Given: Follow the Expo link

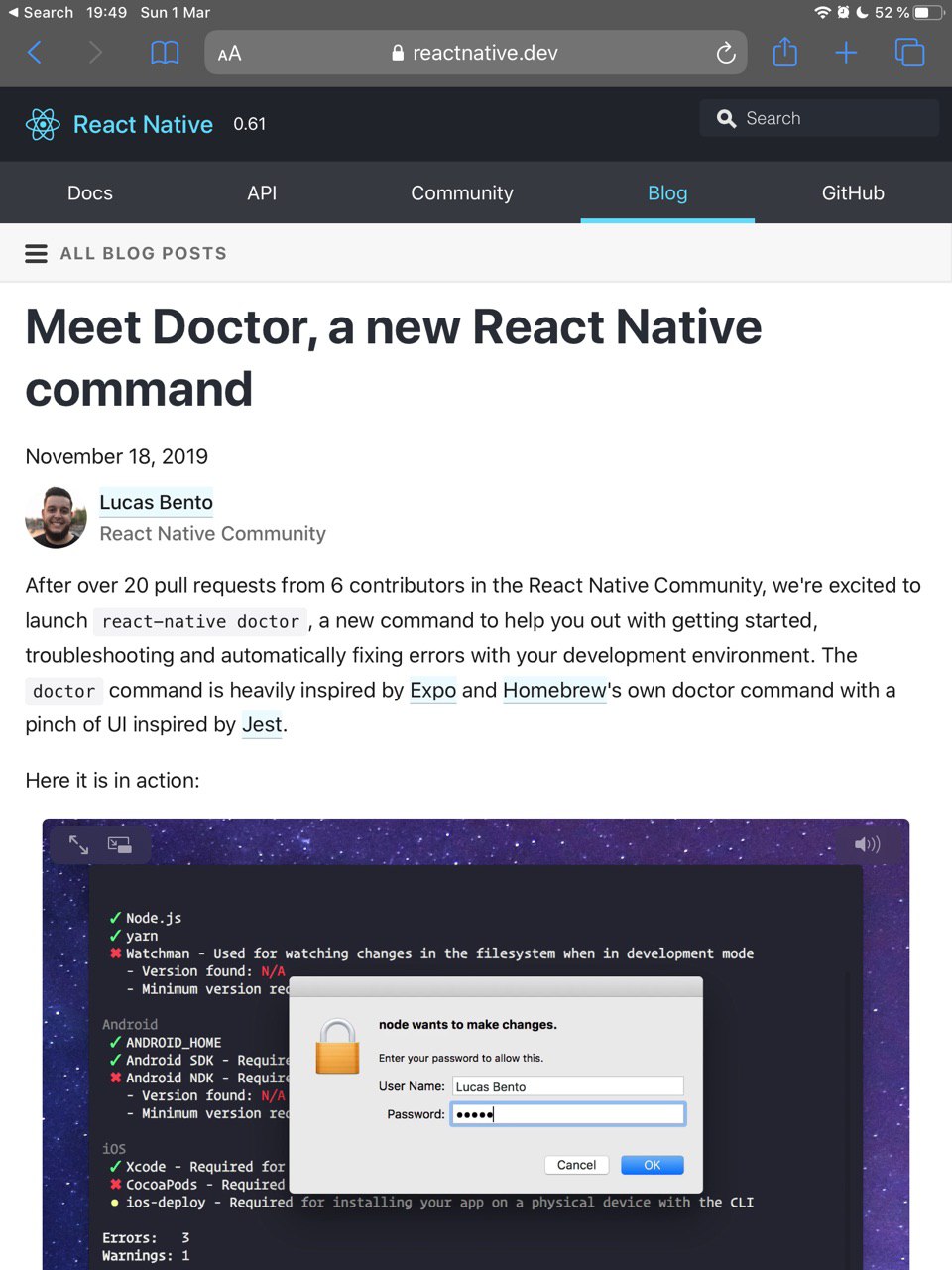Looking at the screenshot, I should (x=433, y=690).
